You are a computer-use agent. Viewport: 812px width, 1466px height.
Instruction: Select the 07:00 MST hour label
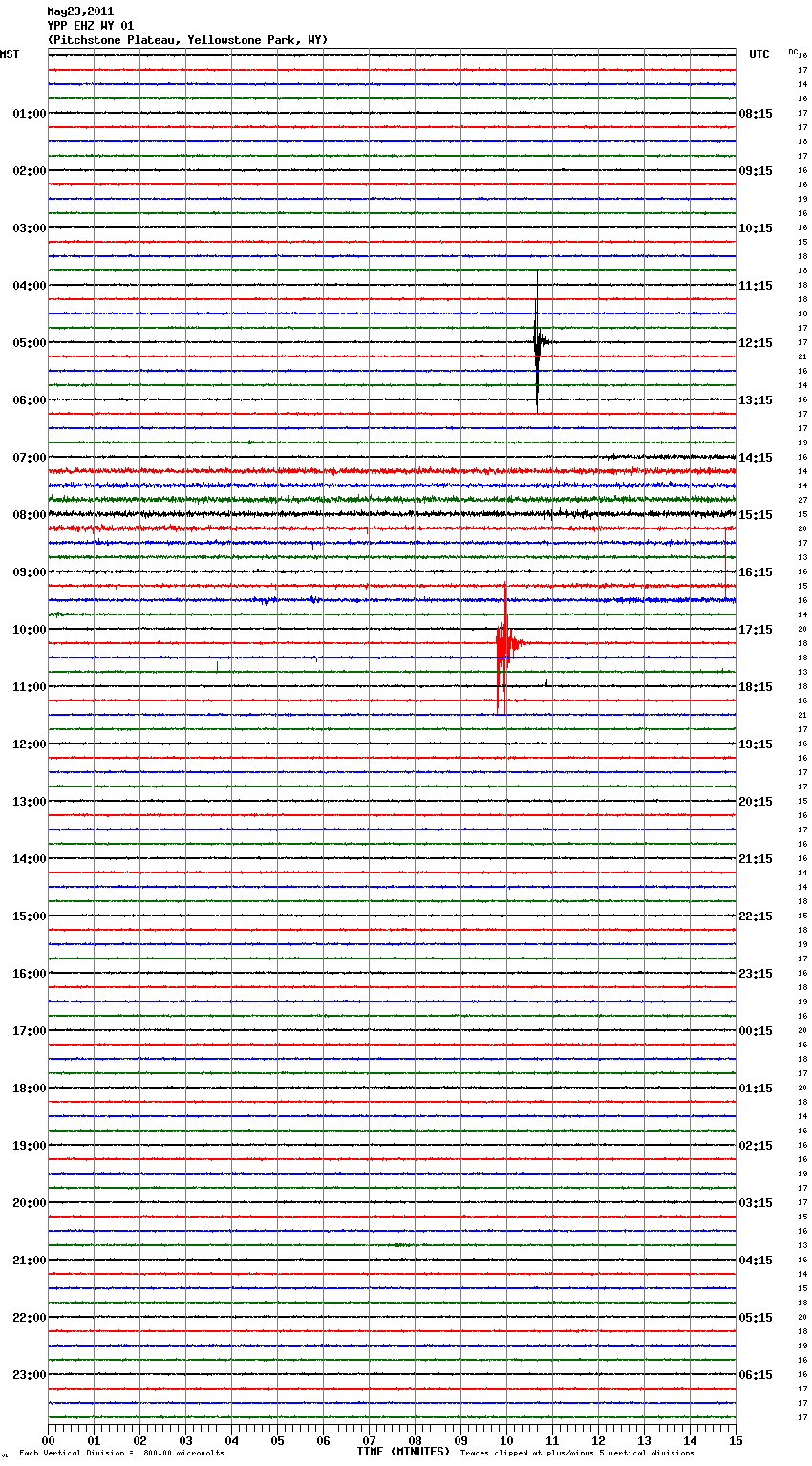[x=29, y=458]
